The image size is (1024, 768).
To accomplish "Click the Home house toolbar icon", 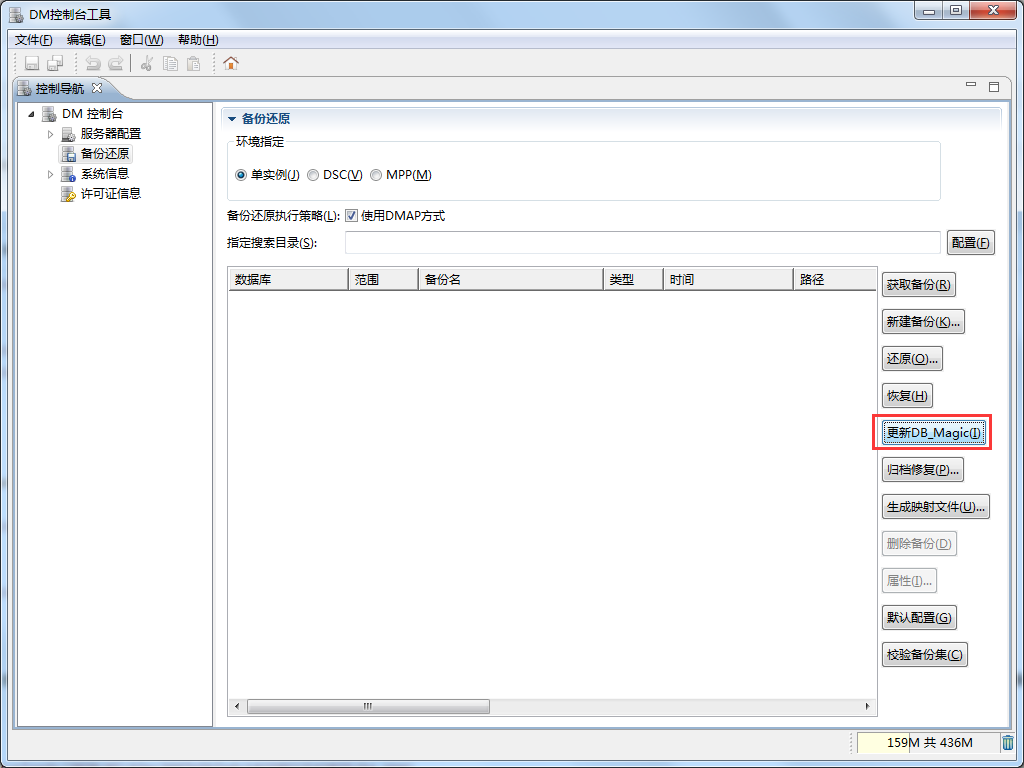I will pyautogui.click(x=231, y=63).
